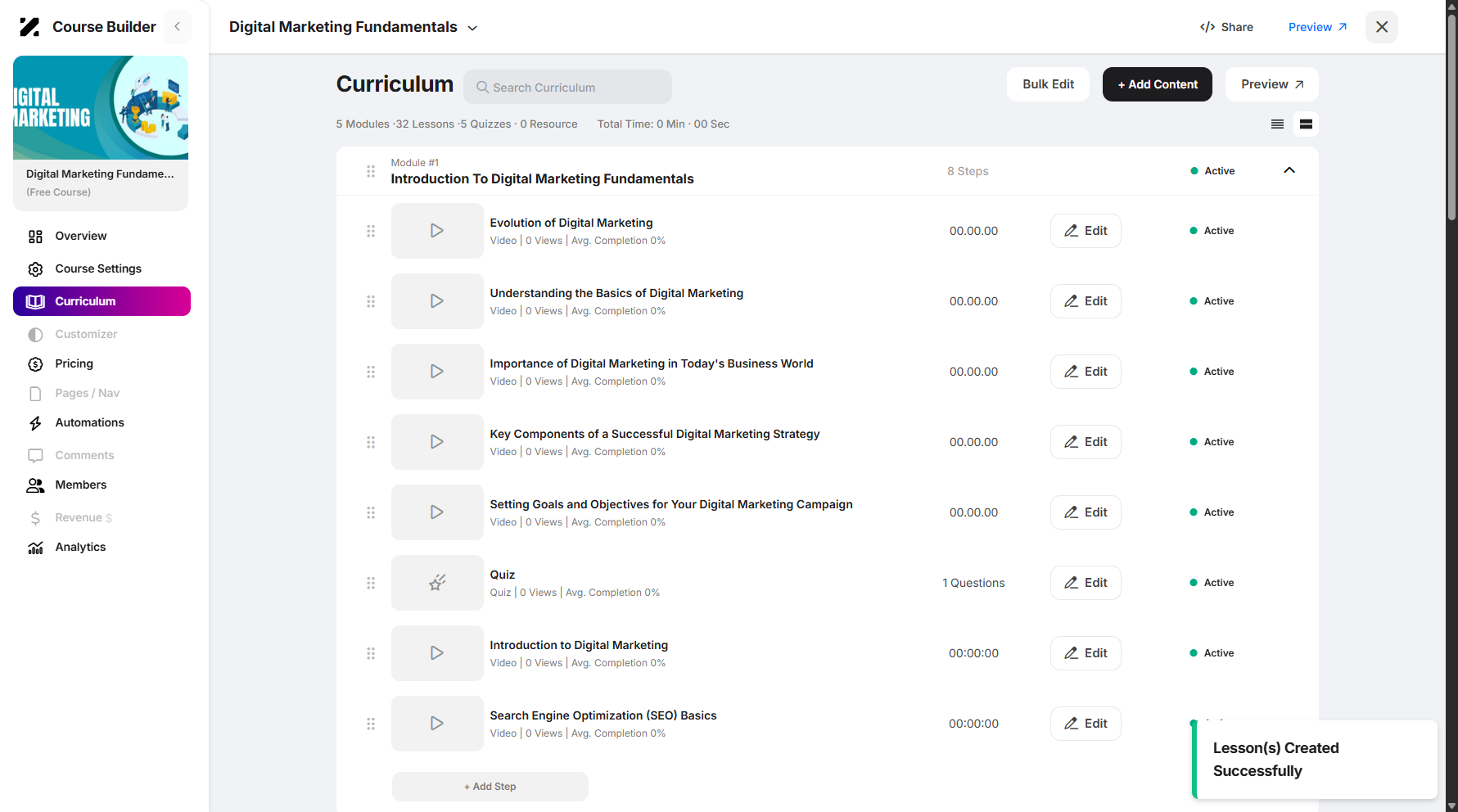Switch to compact list view icon
The height and width of the screenshot is (812, 1458).
click(x=1277, y=124)
